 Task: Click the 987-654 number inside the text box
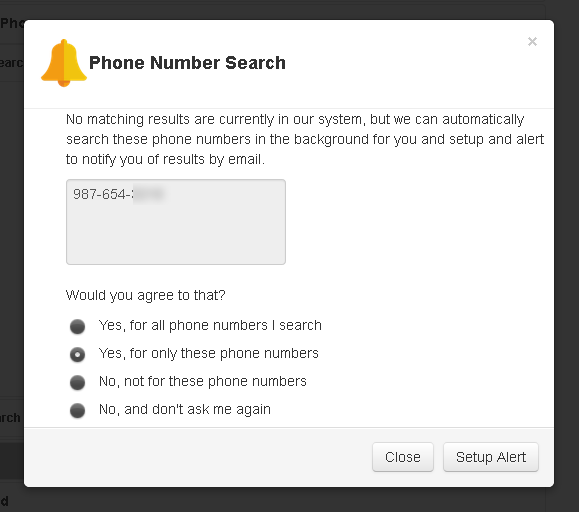point(118,194)
